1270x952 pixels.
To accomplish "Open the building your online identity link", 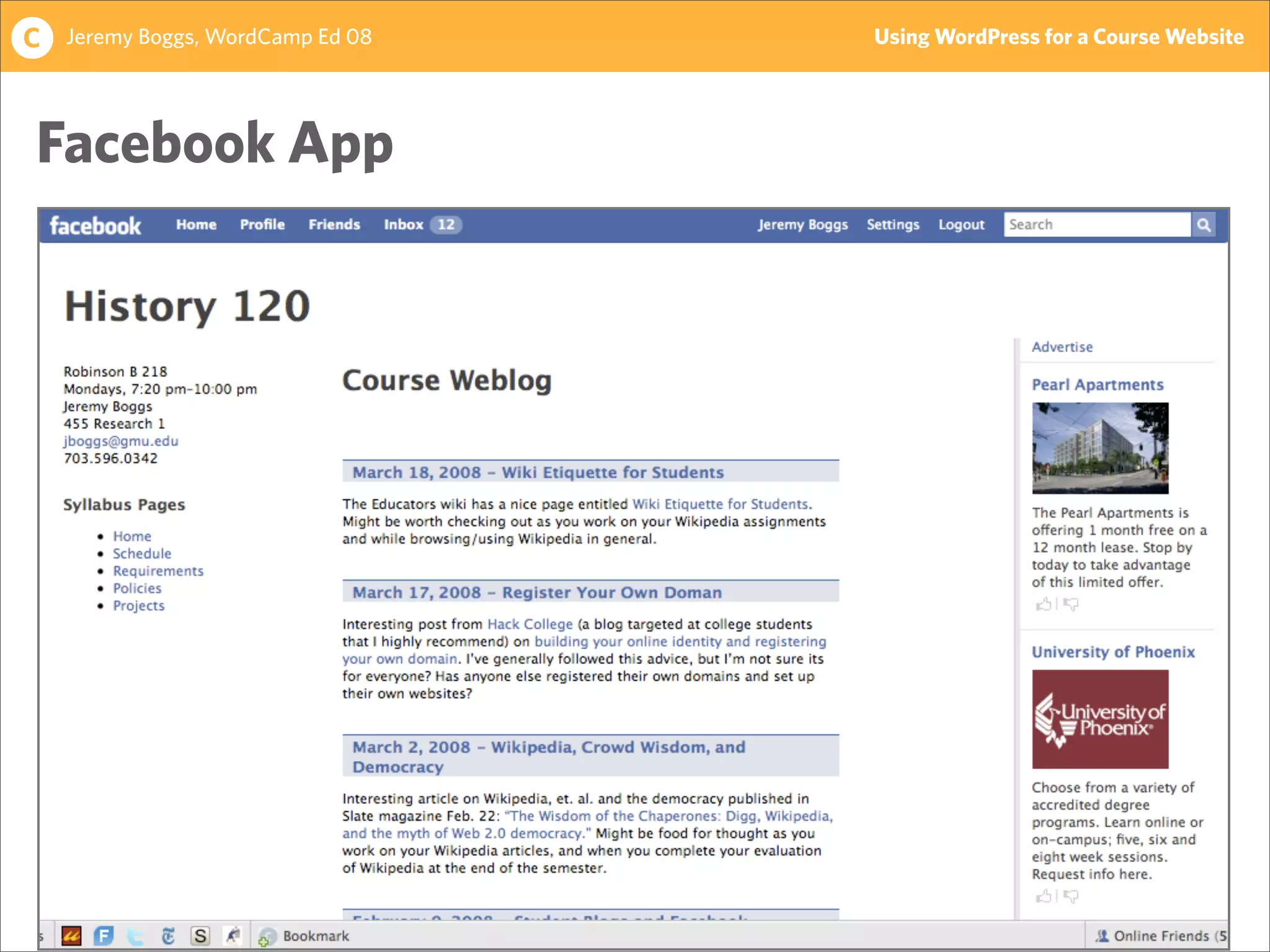I will pyautogui.click(x=680, y=641).
